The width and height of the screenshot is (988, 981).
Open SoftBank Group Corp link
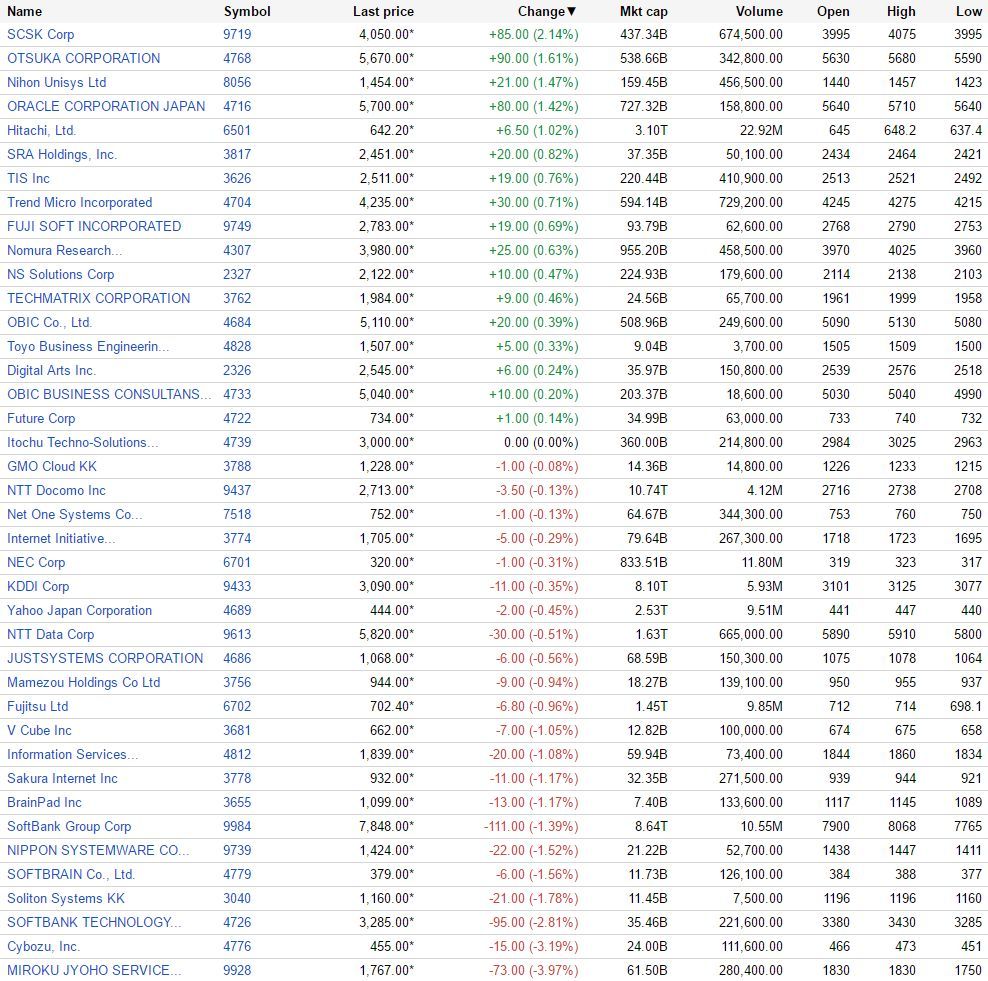pyautogui.click(x=69, y=826)
